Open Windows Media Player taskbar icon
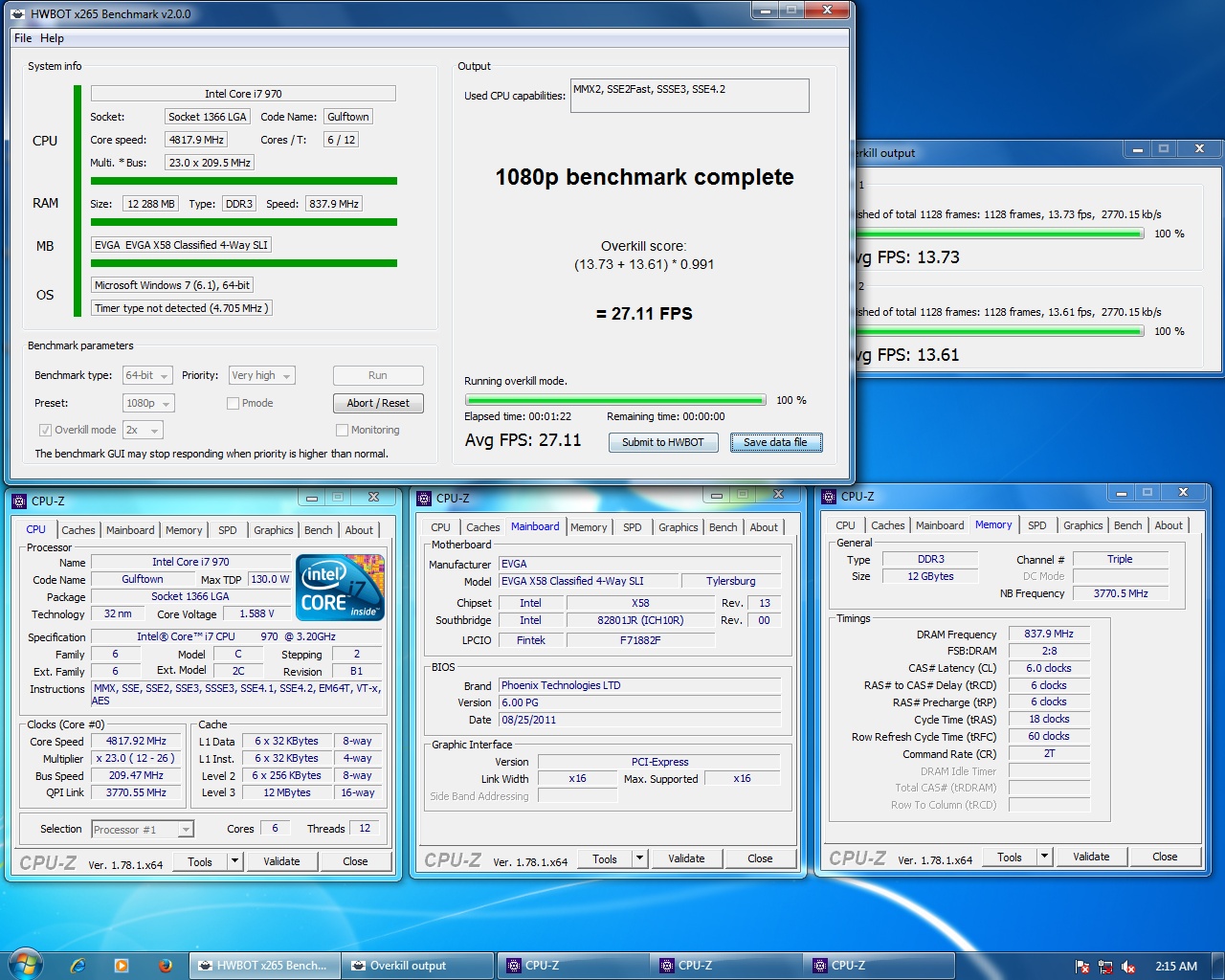Screen dimensions: 1225x980 (x=122, y=966)
